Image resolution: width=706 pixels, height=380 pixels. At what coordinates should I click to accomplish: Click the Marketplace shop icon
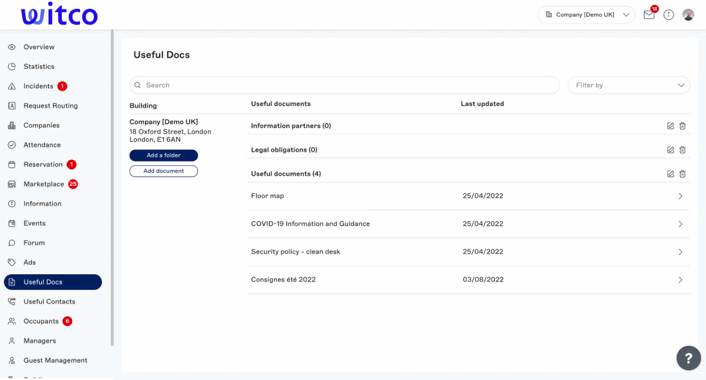point(12,184)
